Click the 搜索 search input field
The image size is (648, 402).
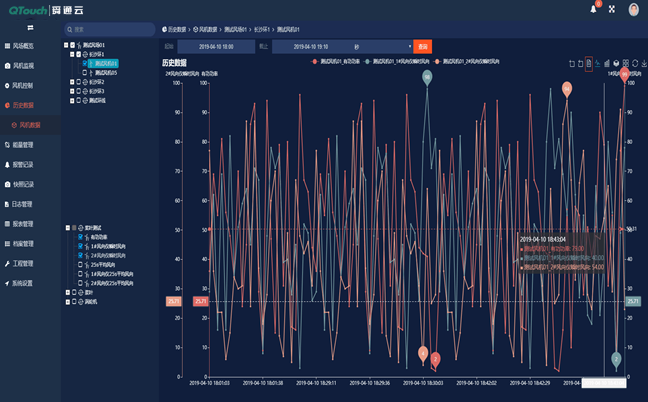tap(110, 29)
